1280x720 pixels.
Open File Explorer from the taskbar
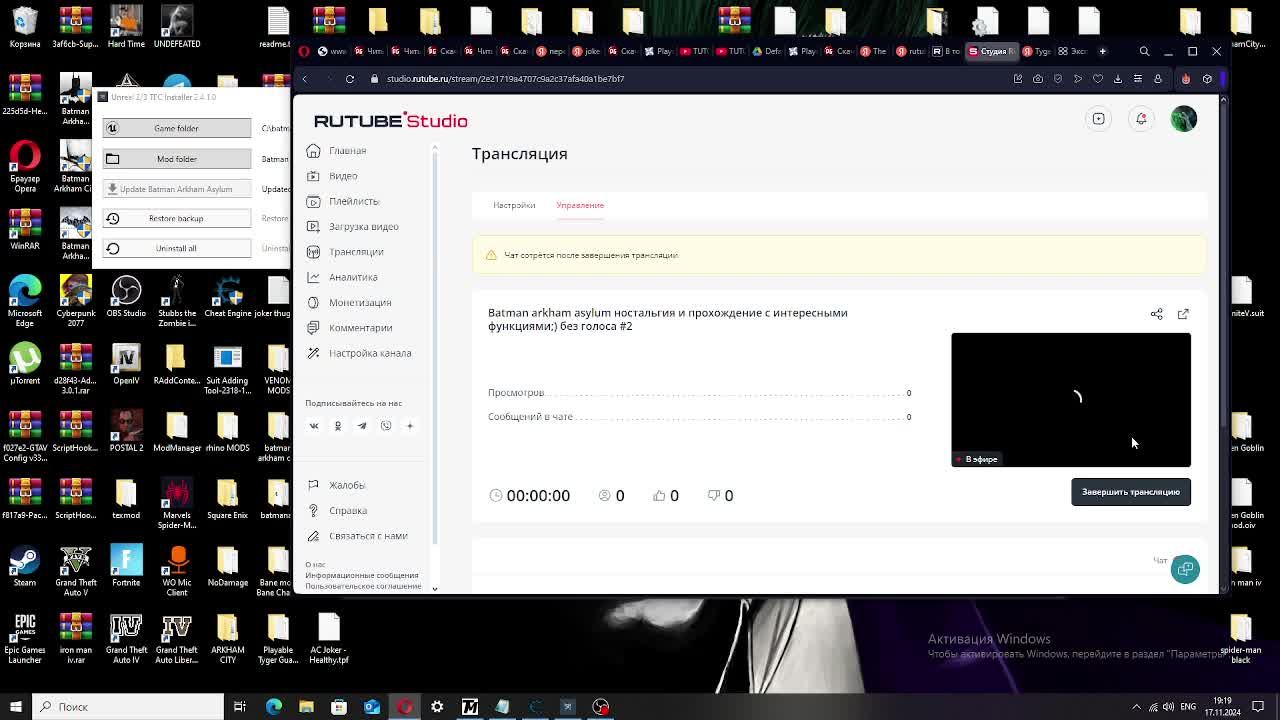[306, 707]
